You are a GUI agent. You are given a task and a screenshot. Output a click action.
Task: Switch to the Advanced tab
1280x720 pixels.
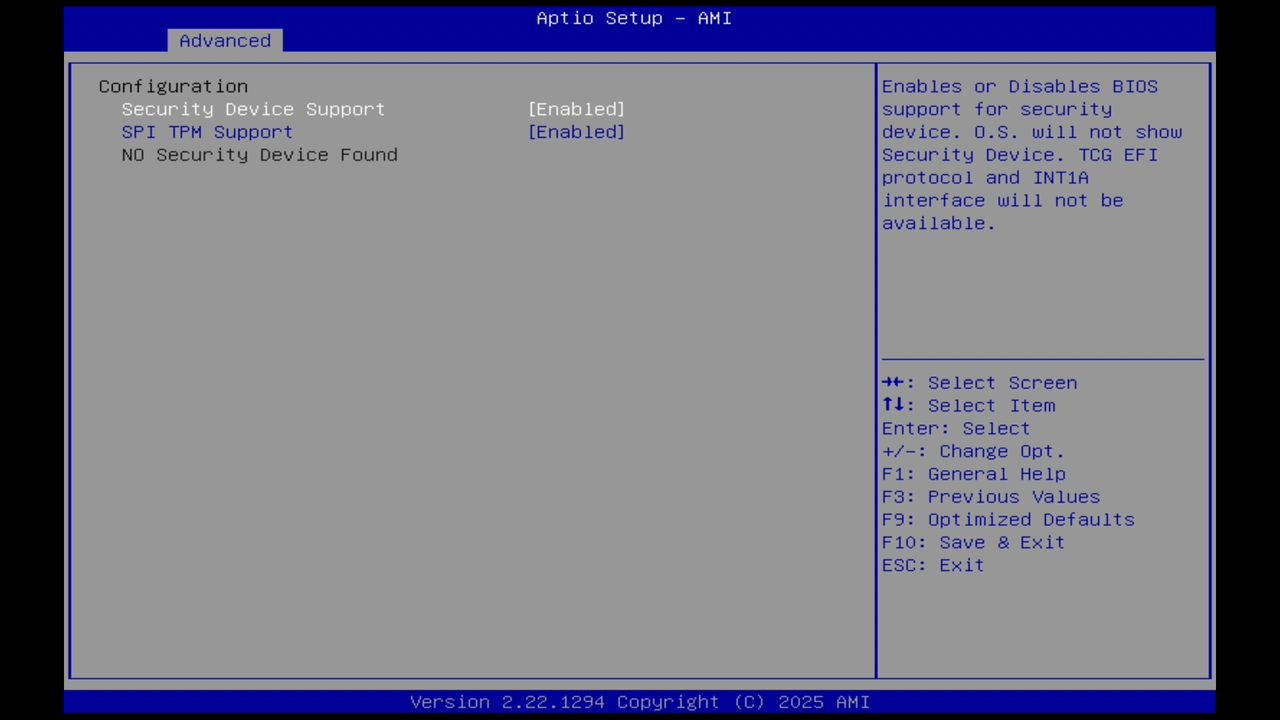225,40
